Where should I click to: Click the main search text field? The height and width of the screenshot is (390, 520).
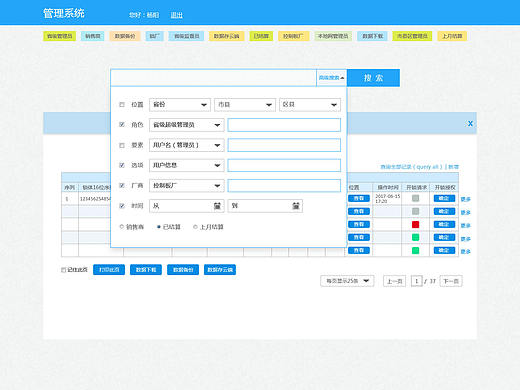213,78
